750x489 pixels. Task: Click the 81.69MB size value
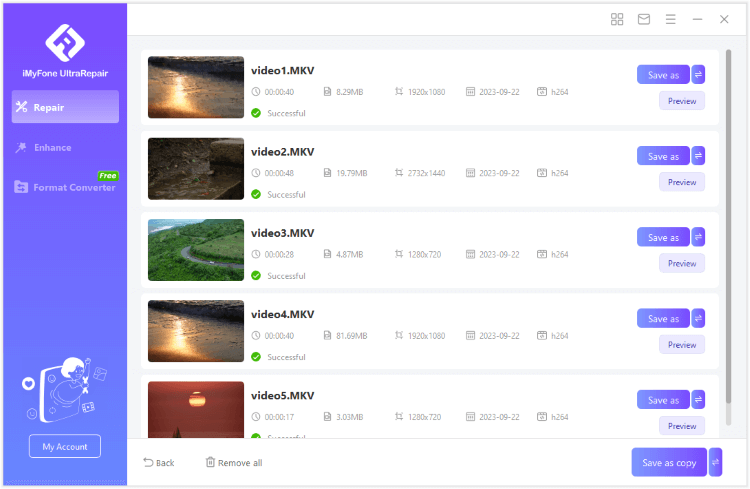click(352, 336)
